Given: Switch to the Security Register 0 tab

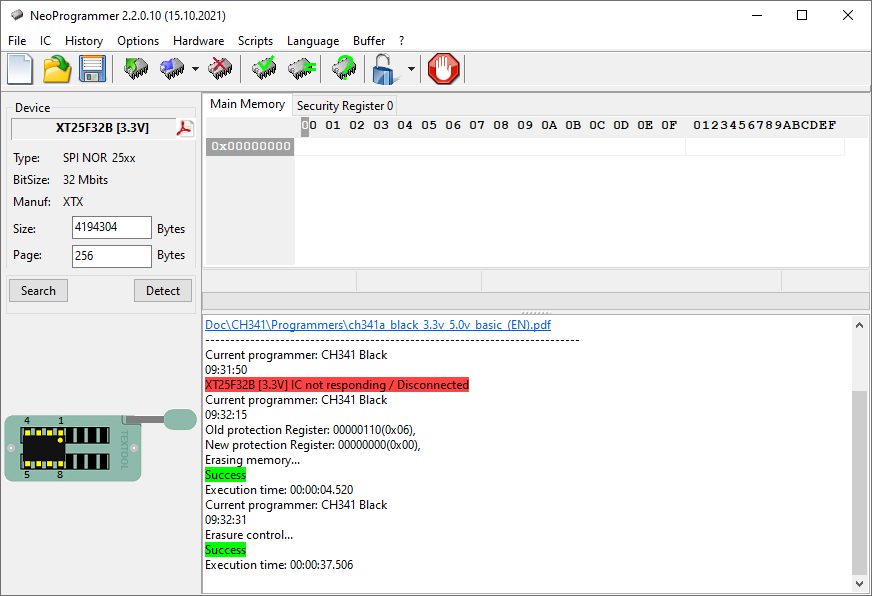Looking at the screenshot, I should [345, 106].
